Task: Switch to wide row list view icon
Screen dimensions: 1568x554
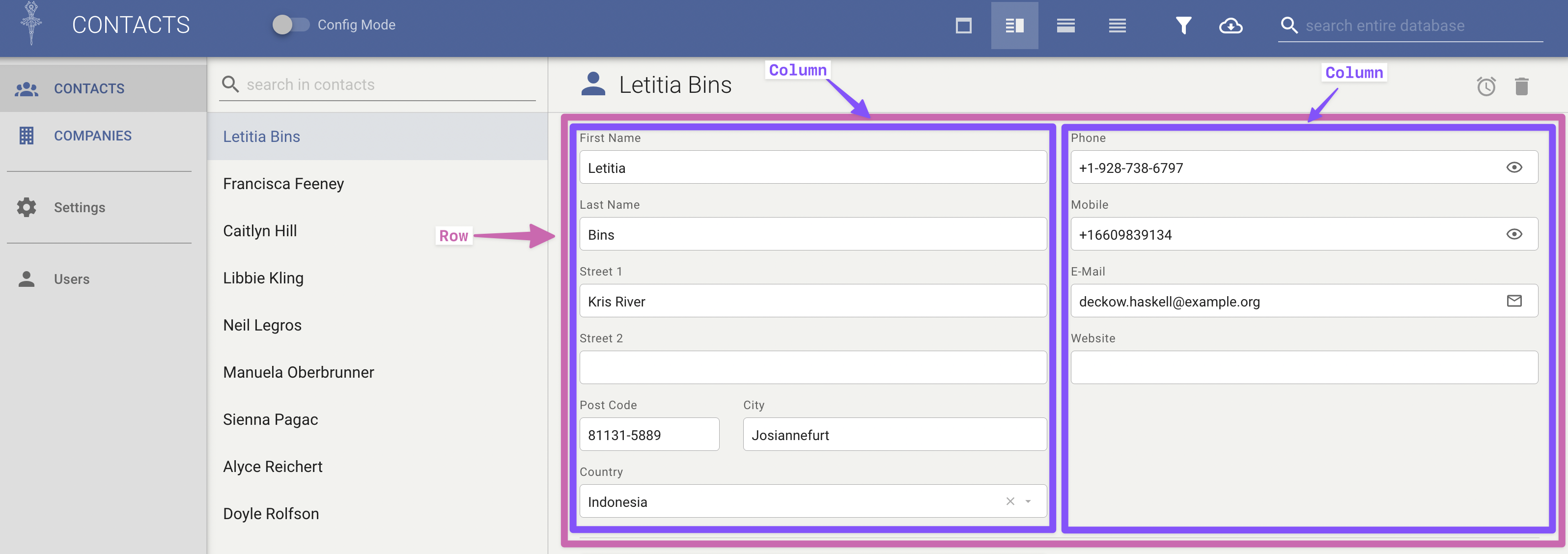Action: click(1065, 26)
